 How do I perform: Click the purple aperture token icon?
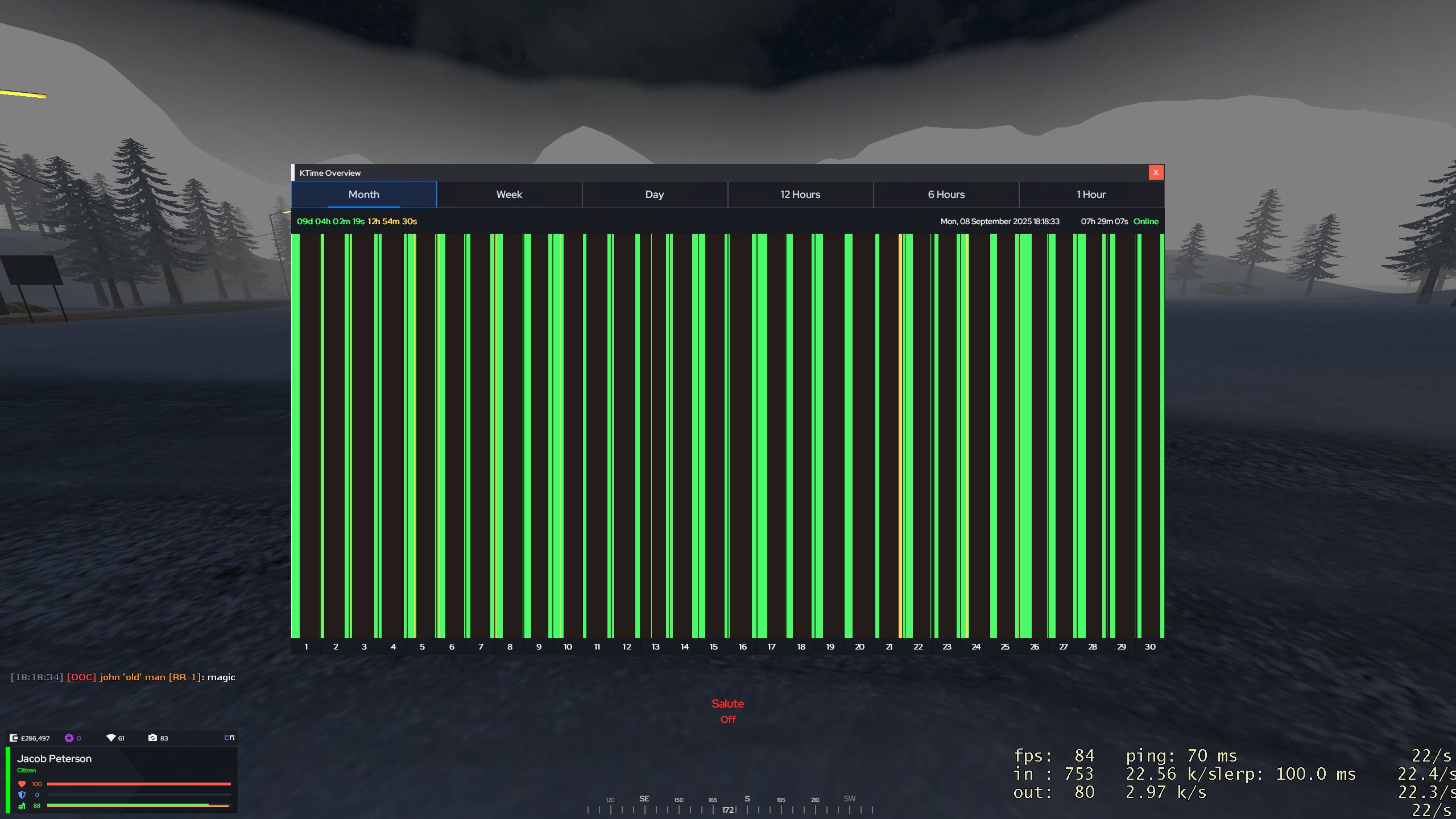coord(69,738)
